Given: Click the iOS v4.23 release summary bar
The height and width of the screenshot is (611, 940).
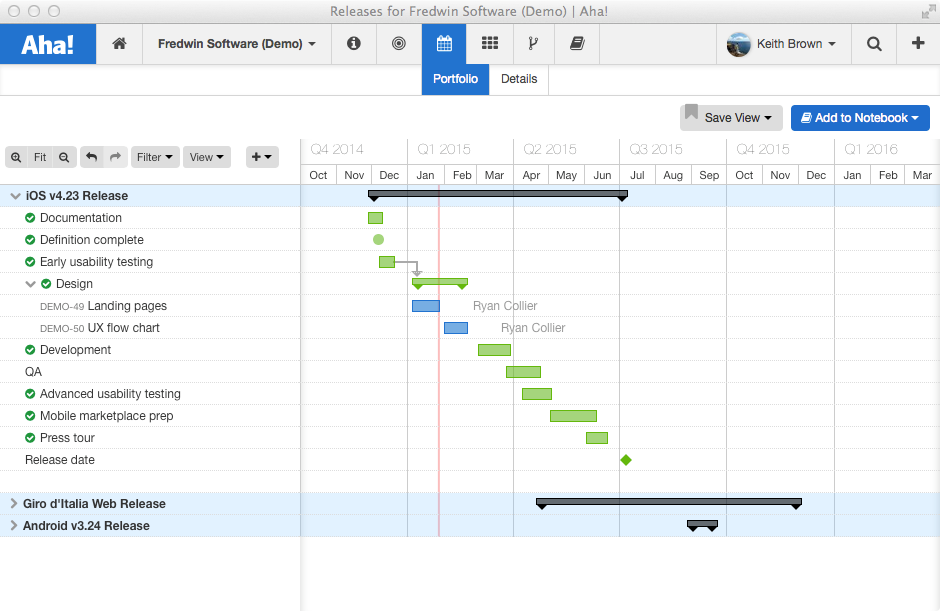Looking at the screenshot, I should click(498, 195).
